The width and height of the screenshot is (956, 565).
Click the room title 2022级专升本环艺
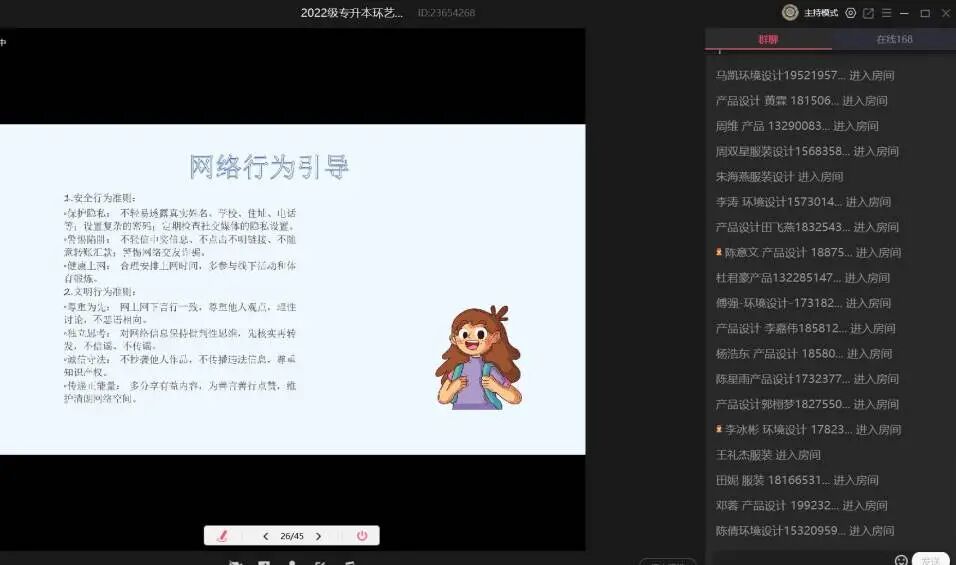click(x=352, y=13)
